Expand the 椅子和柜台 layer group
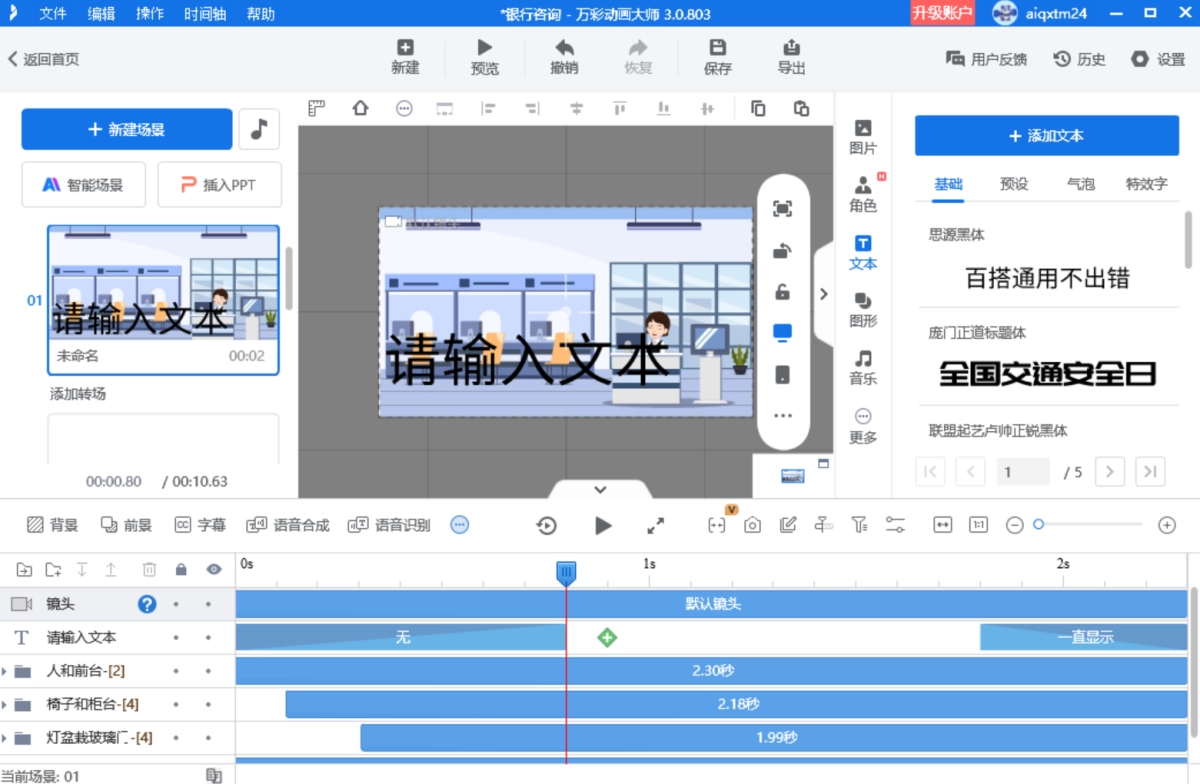1200x784 pixels. coord(5,705)
